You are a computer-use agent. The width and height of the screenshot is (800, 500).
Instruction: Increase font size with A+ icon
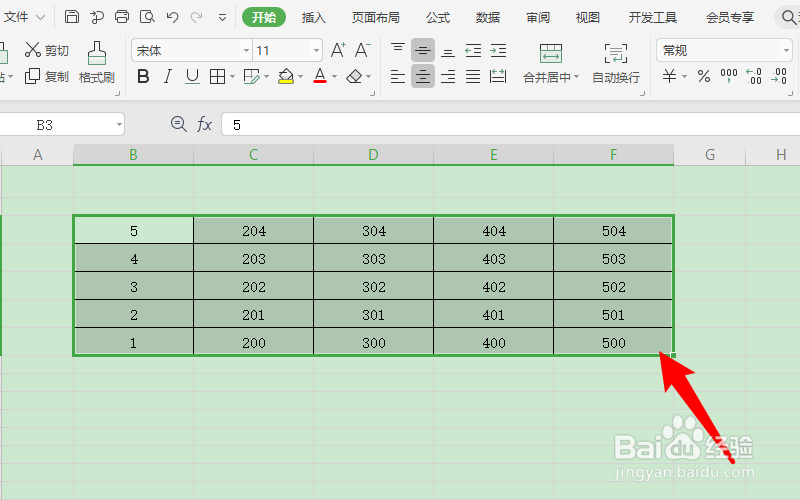point(338,50)
